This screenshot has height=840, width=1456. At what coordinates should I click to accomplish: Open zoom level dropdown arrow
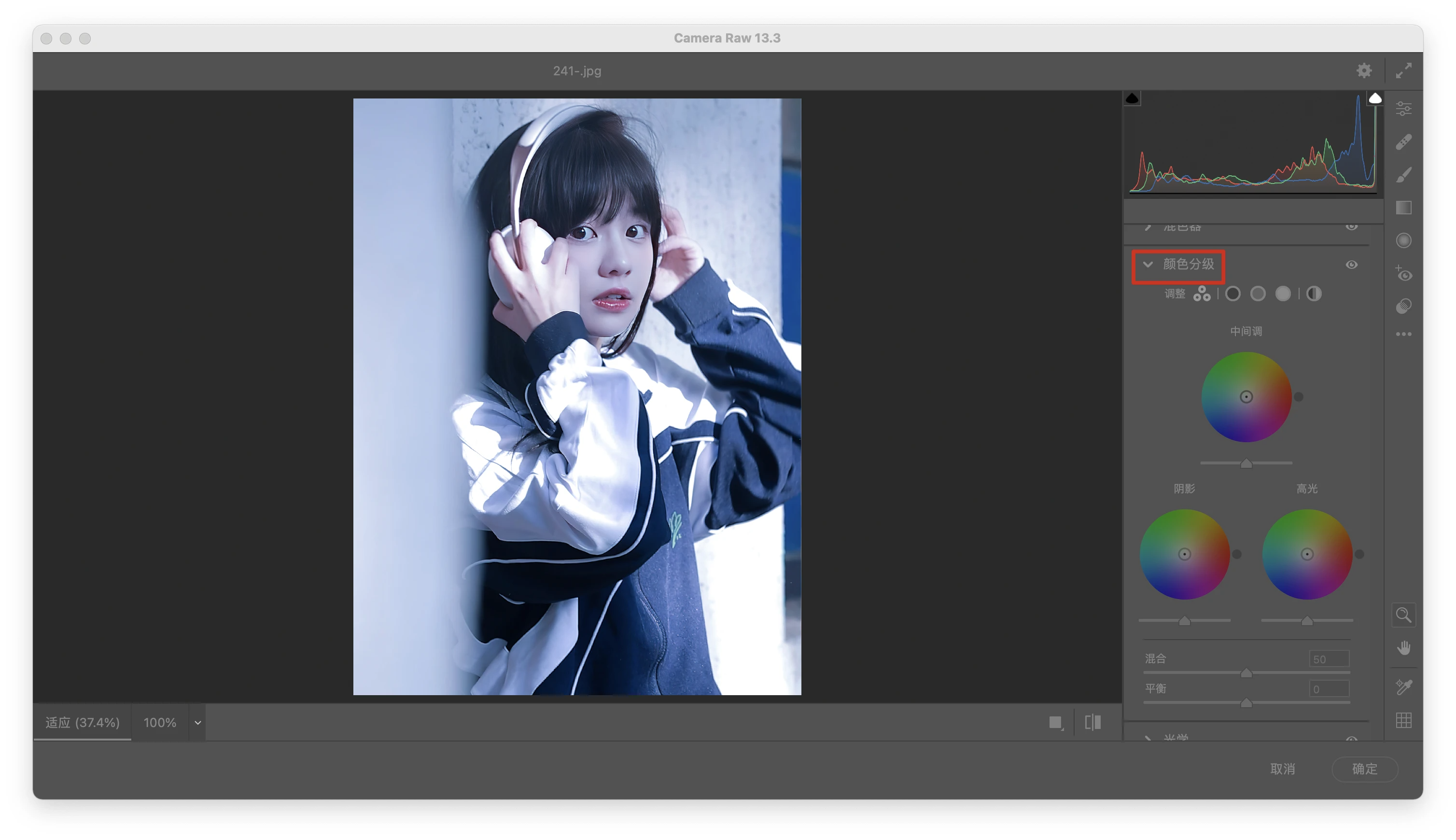[197, 722]
